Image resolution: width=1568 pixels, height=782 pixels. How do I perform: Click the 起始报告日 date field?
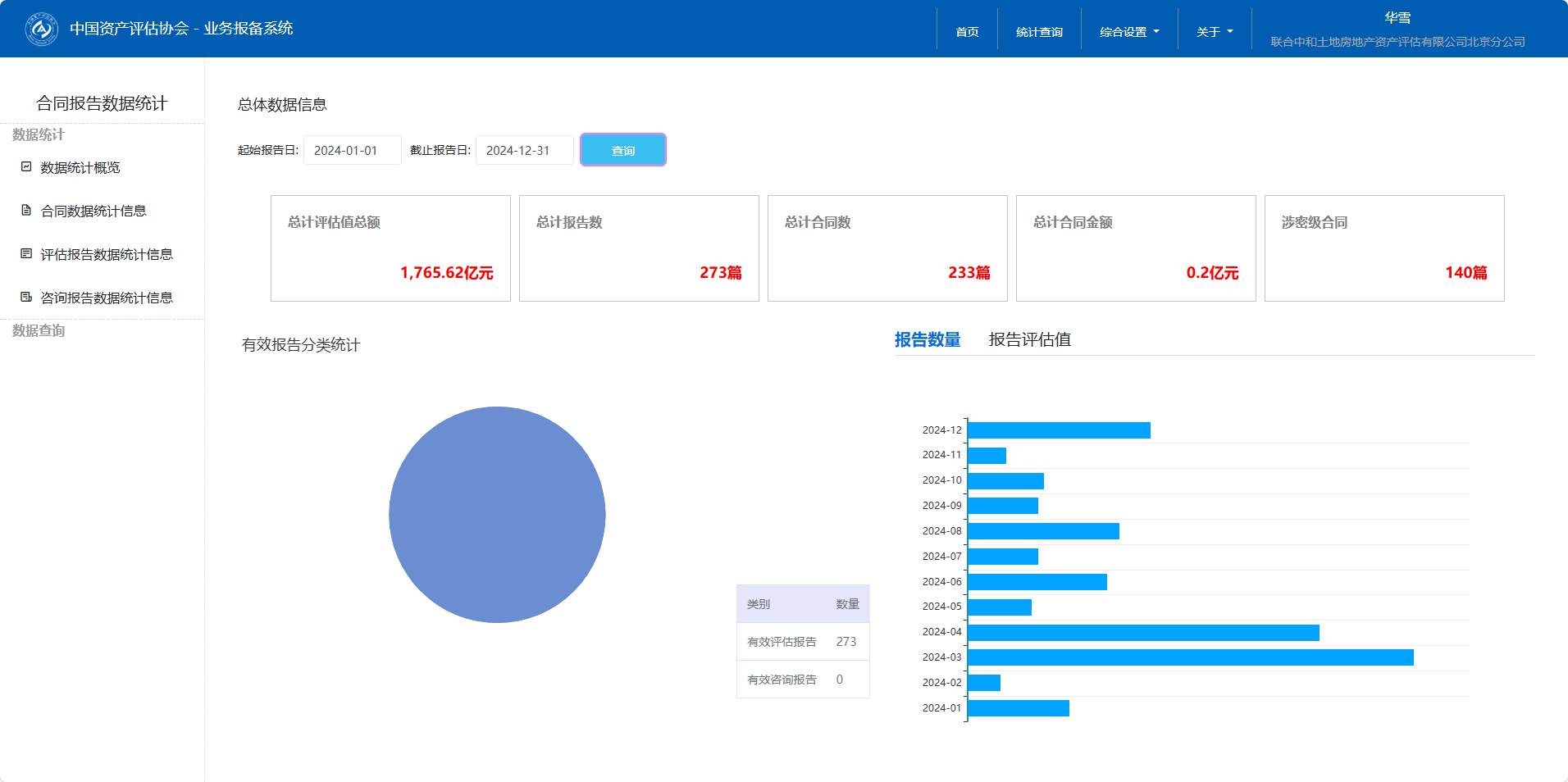coord(352,151)
